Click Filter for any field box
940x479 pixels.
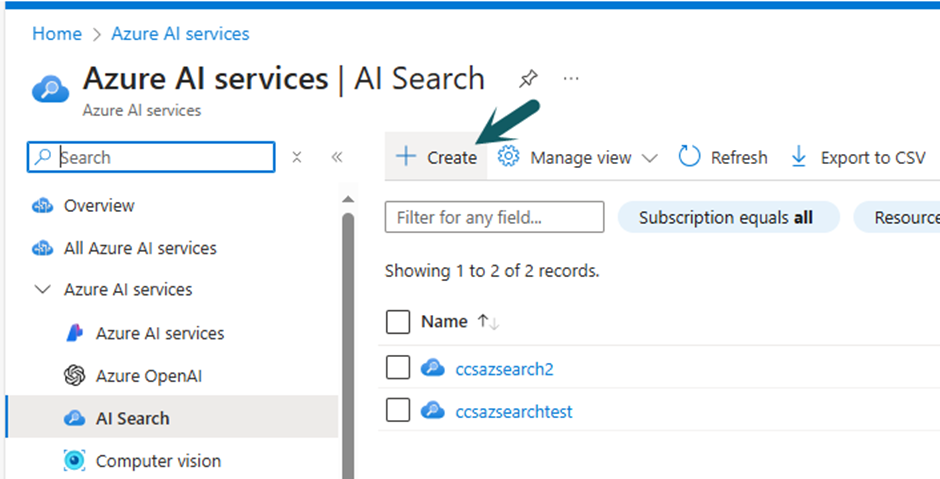point(495,217)
